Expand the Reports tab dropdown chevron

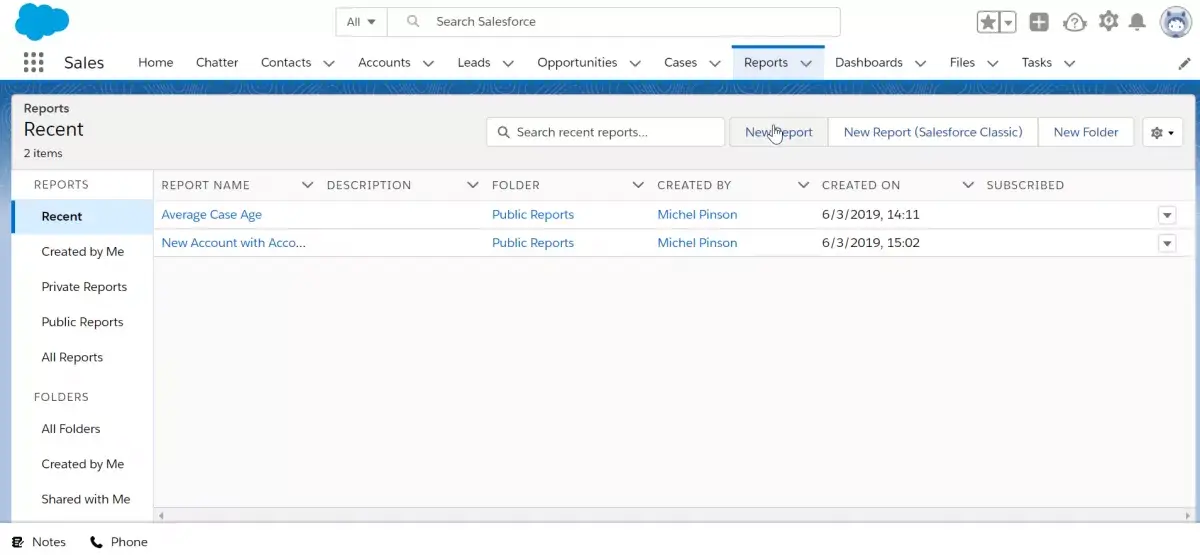[x=806, y=63]
